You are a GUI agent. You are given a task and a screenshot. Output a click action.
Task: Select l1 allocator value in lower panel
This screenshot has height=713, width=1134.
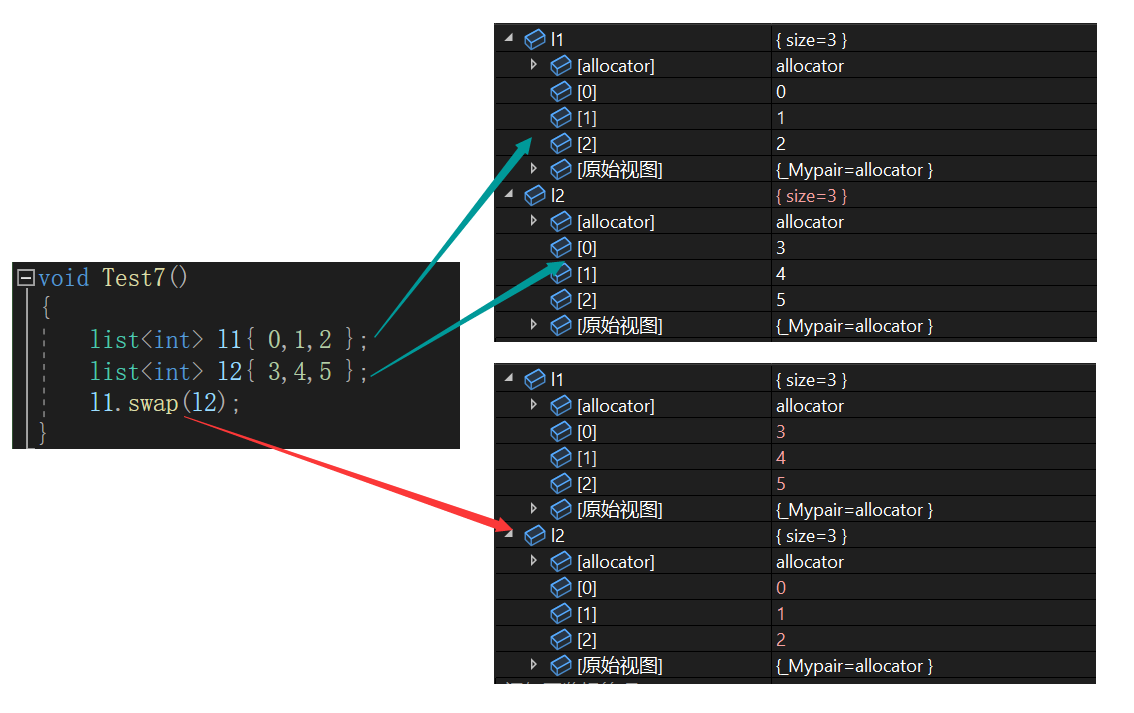pos(810,406)
